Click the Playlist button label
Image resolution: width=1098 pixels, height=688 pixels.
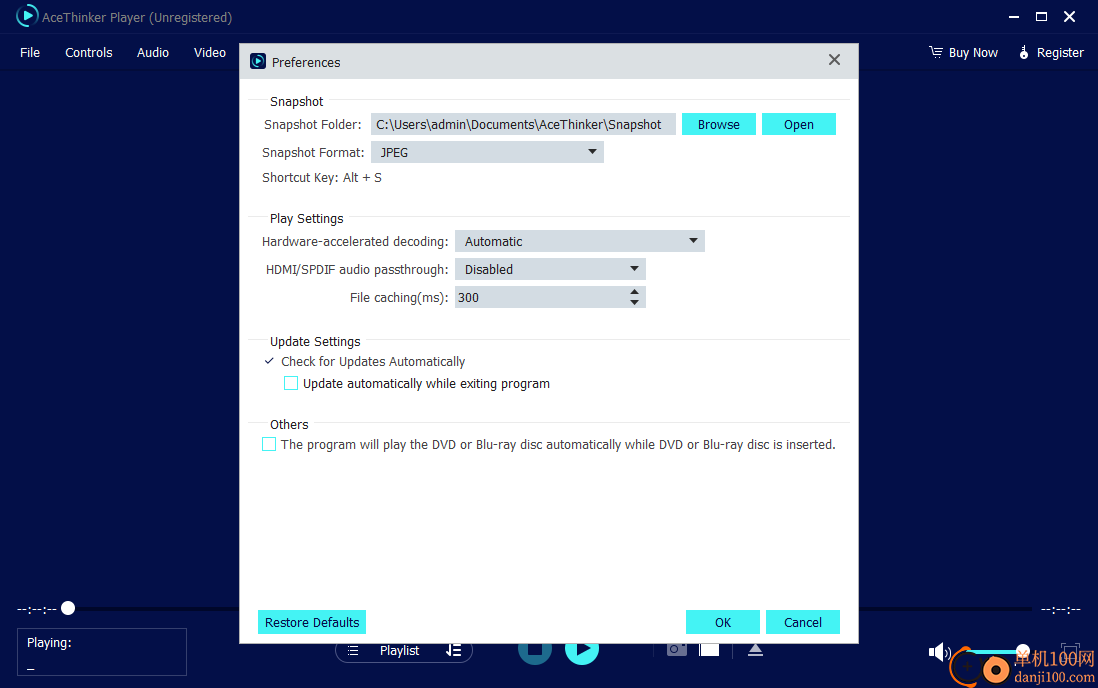point(400,651)
